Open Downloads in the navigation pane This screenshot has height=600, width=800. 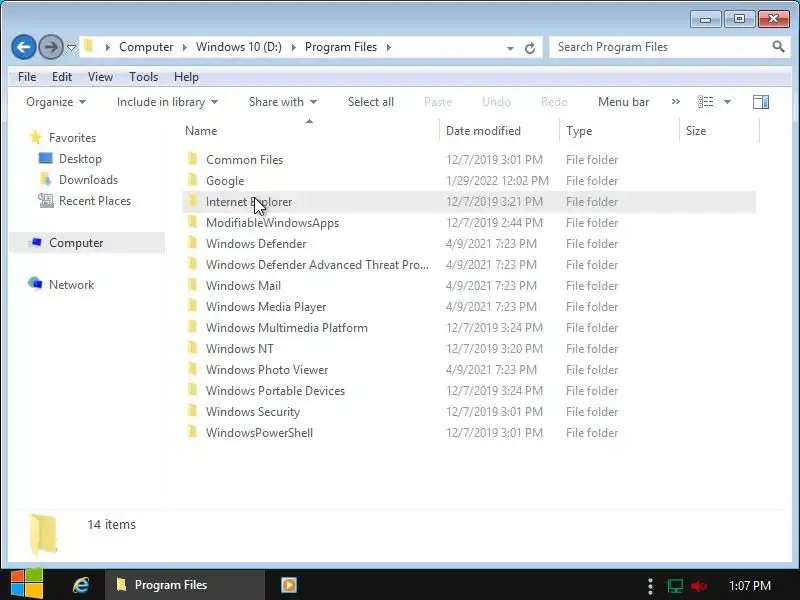[88, 180]
